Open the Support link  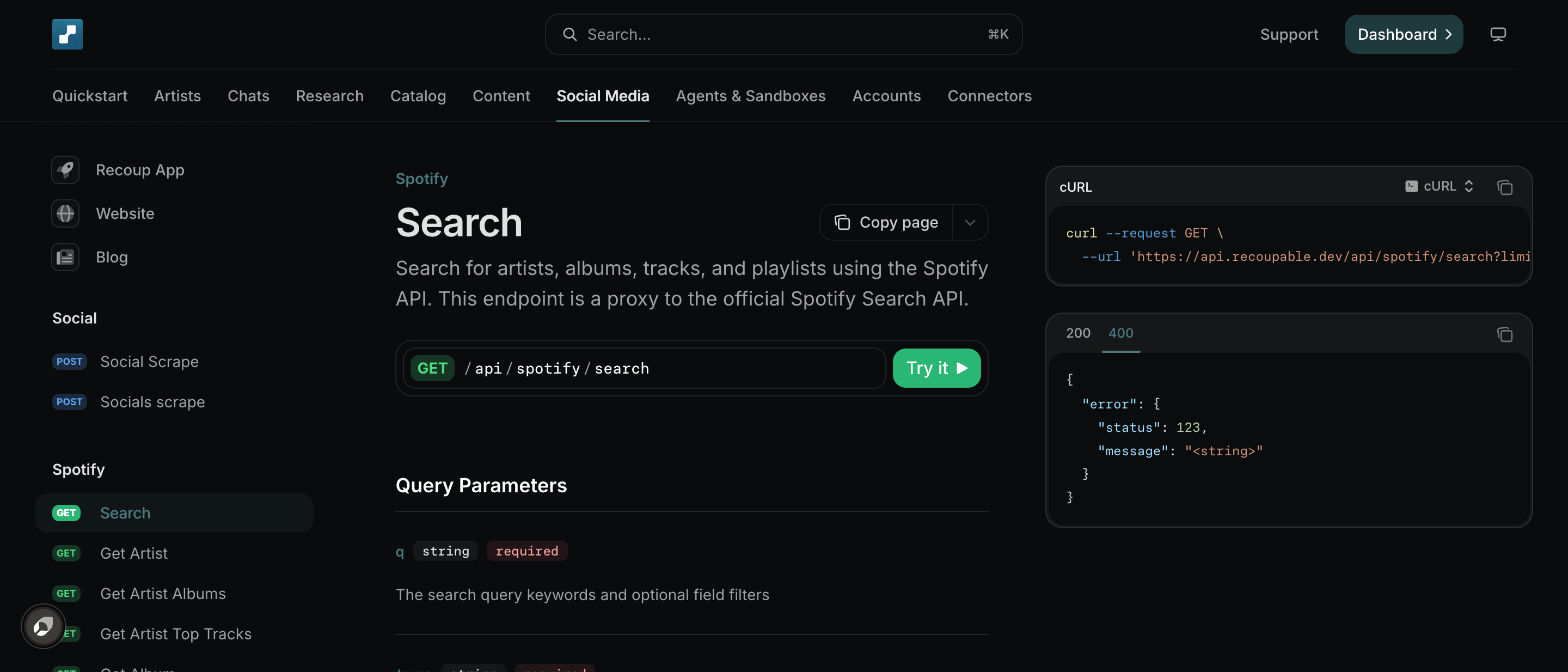[x=1289, y=34]
